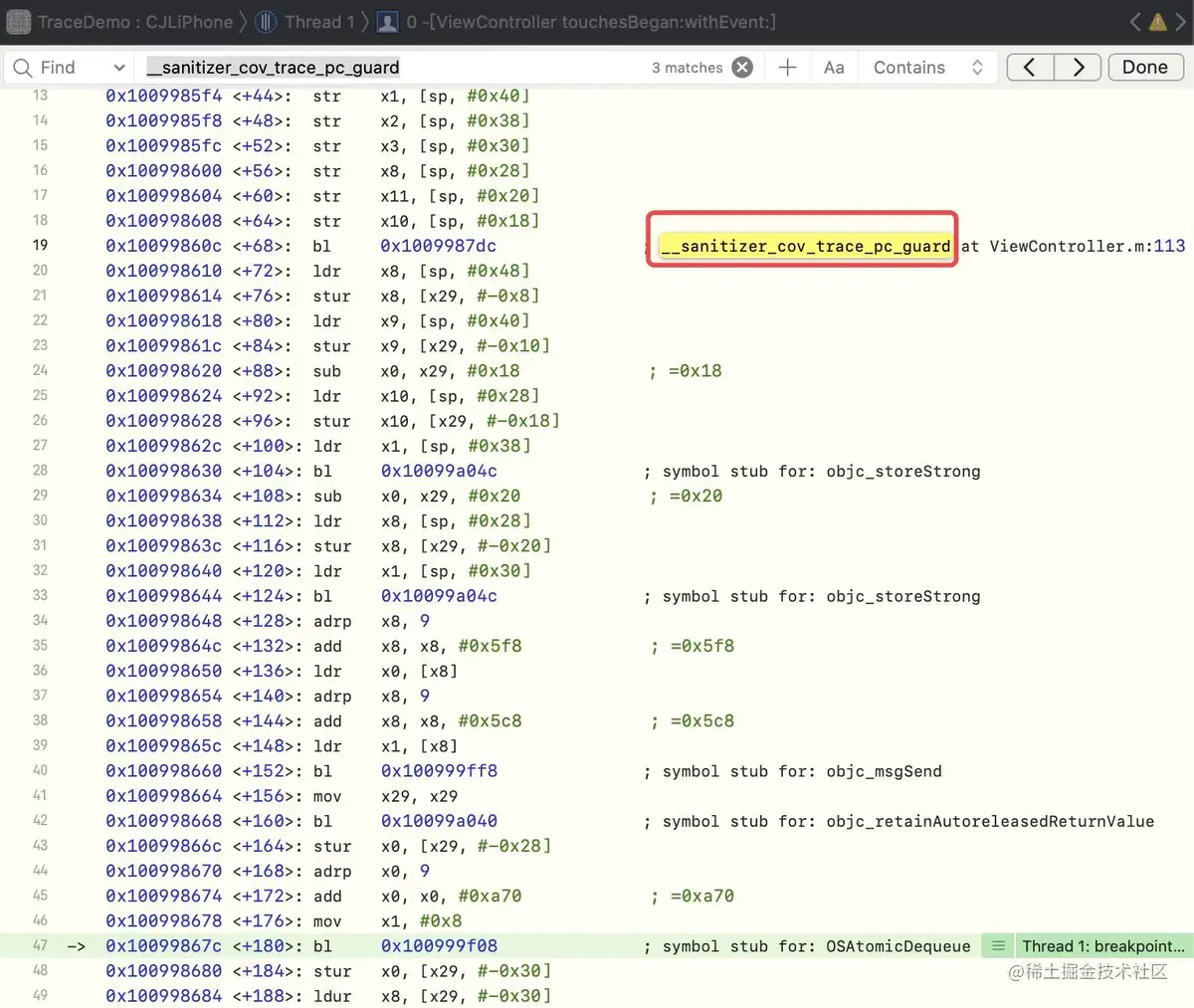The height and width of the screenshot is (1008, 1194).
Task: Click address 0x10099860c on line 19
Action: tap(164, 246)
